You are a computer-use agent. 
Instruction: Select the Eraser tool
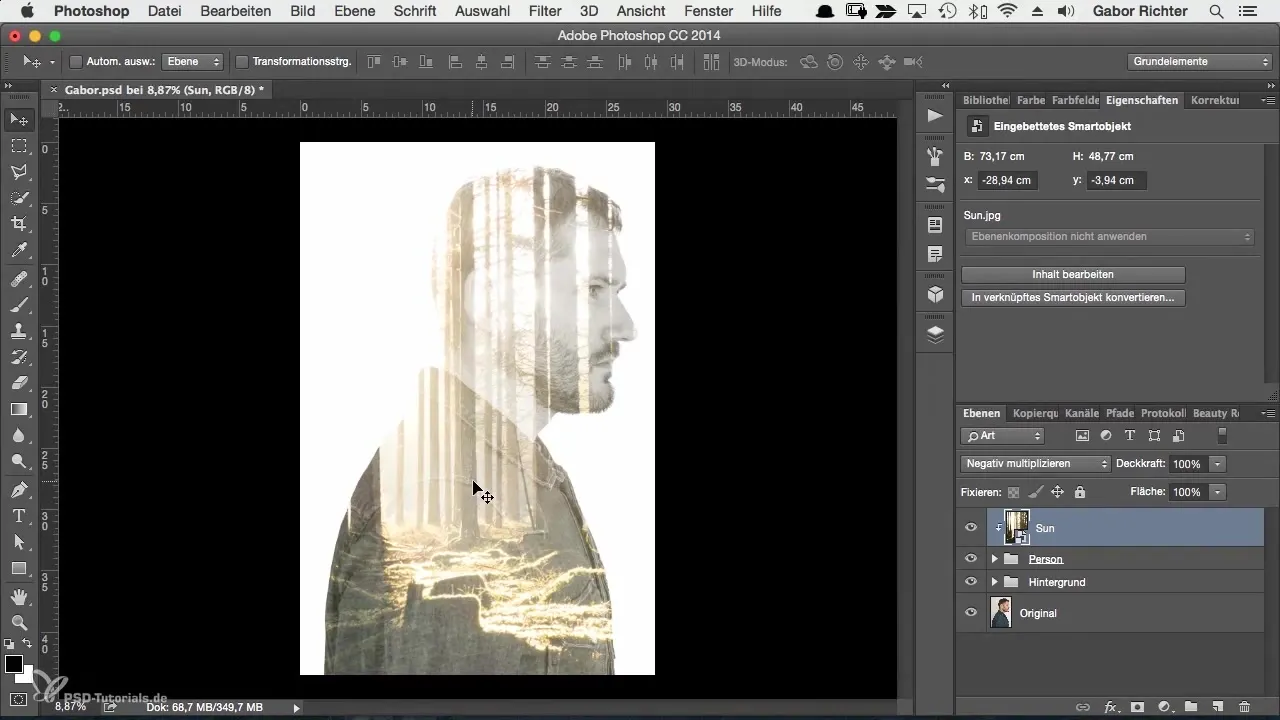18,383
